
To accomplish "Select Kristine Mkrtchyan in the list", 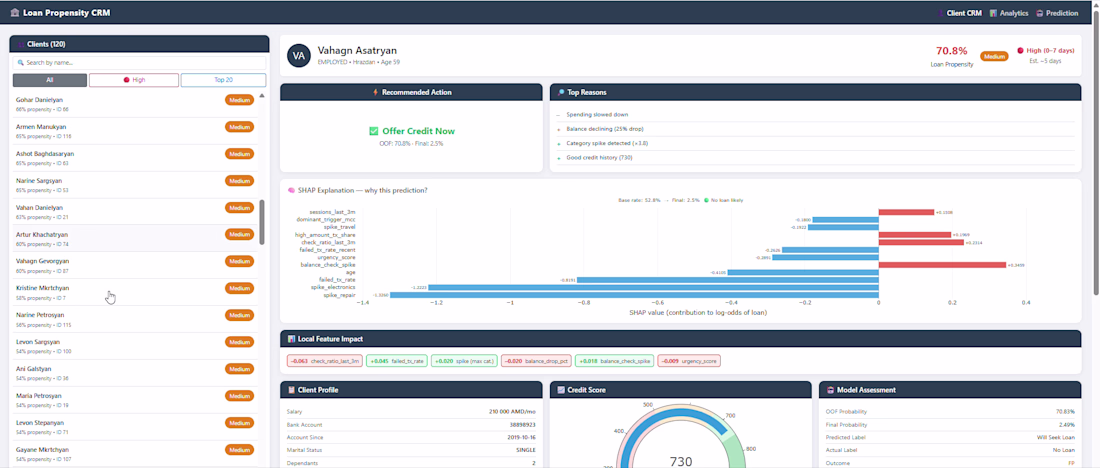I will click(x=135, y=292).
